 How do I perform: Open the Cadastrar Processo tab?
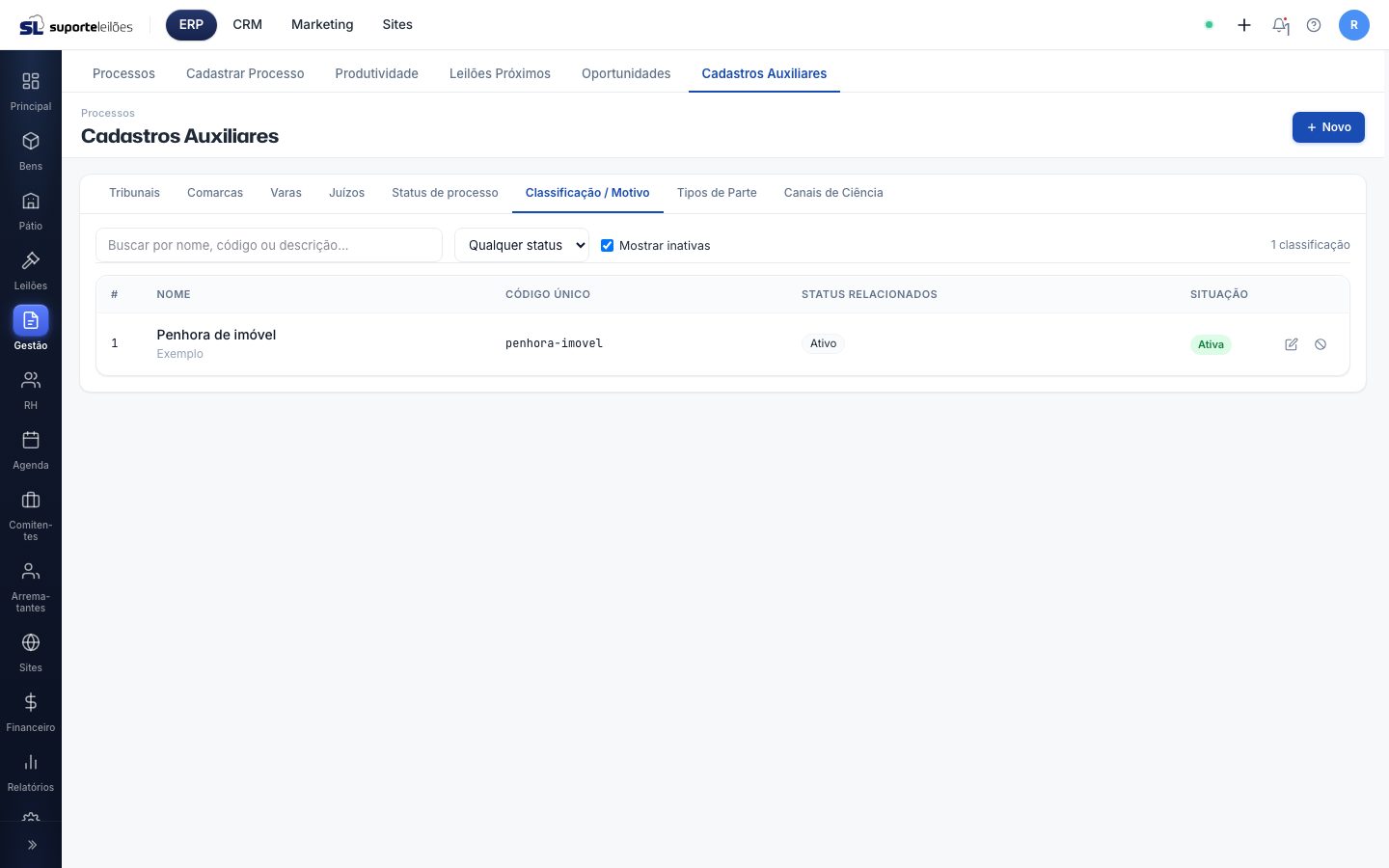click(245, 73)
